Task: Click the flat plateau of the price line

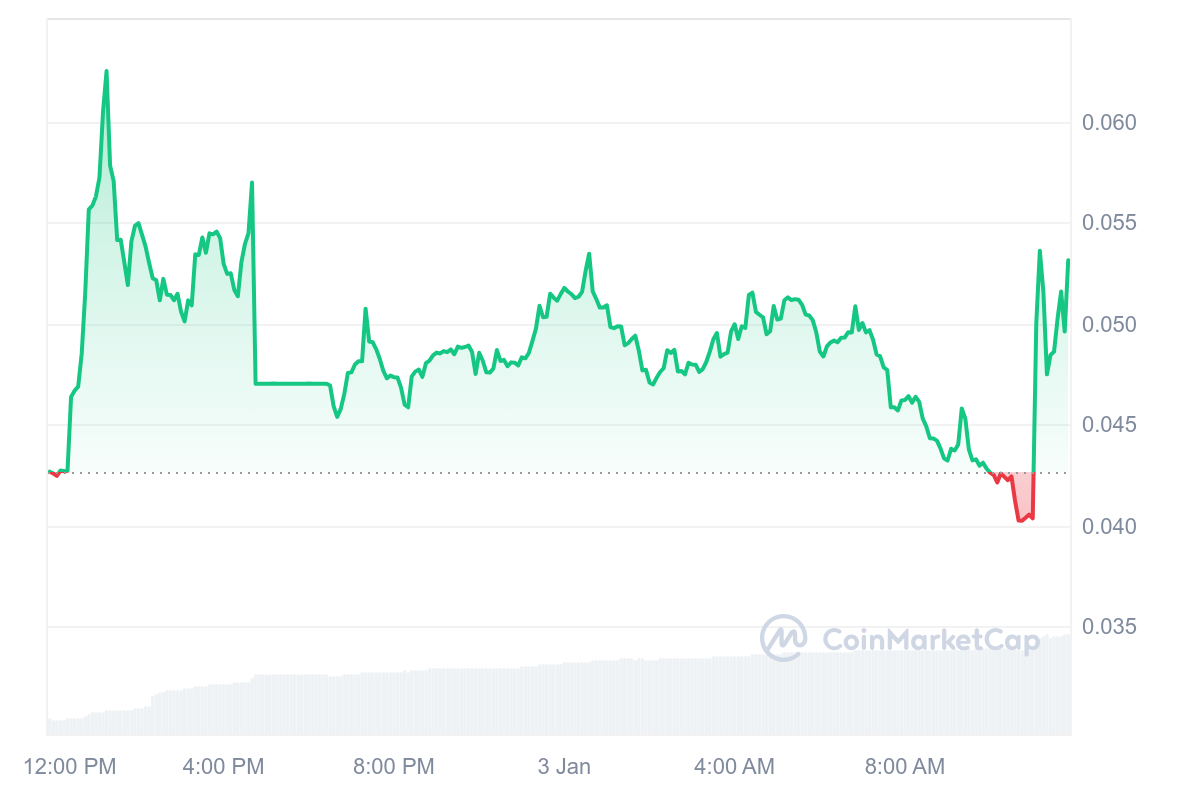Action: tap(290, 383)
